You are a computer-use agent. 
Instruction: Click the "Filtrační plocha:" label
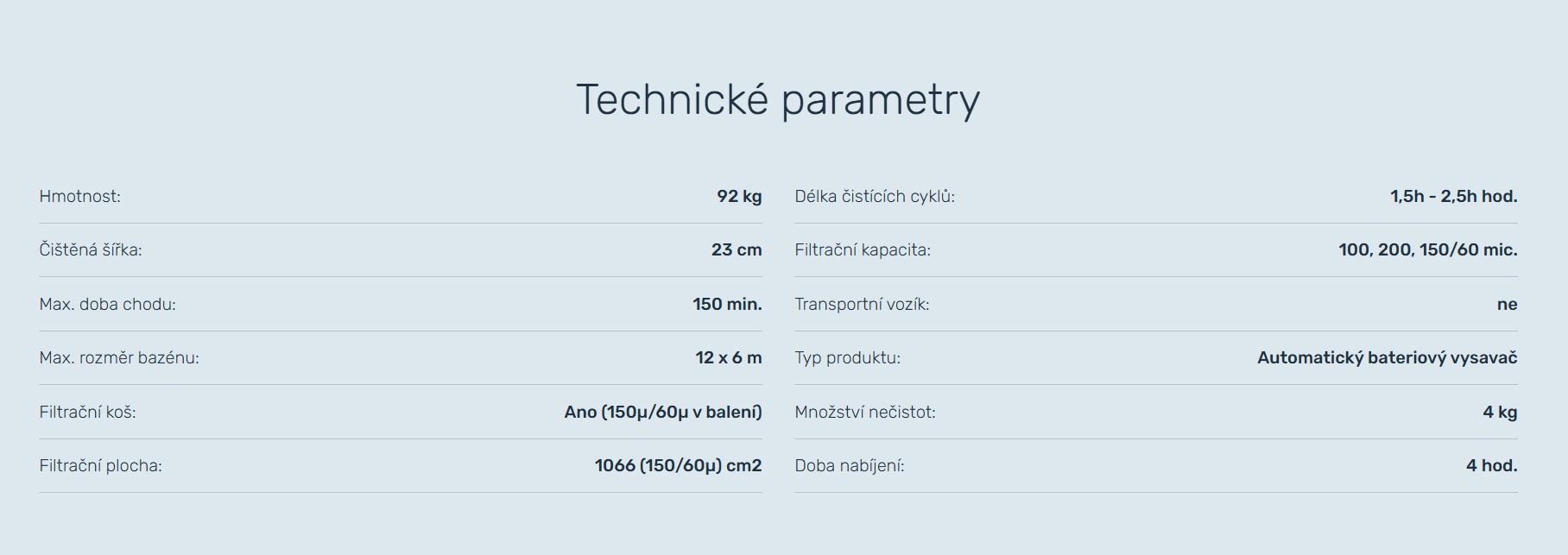pyautogui.click(x=100, y=466)
